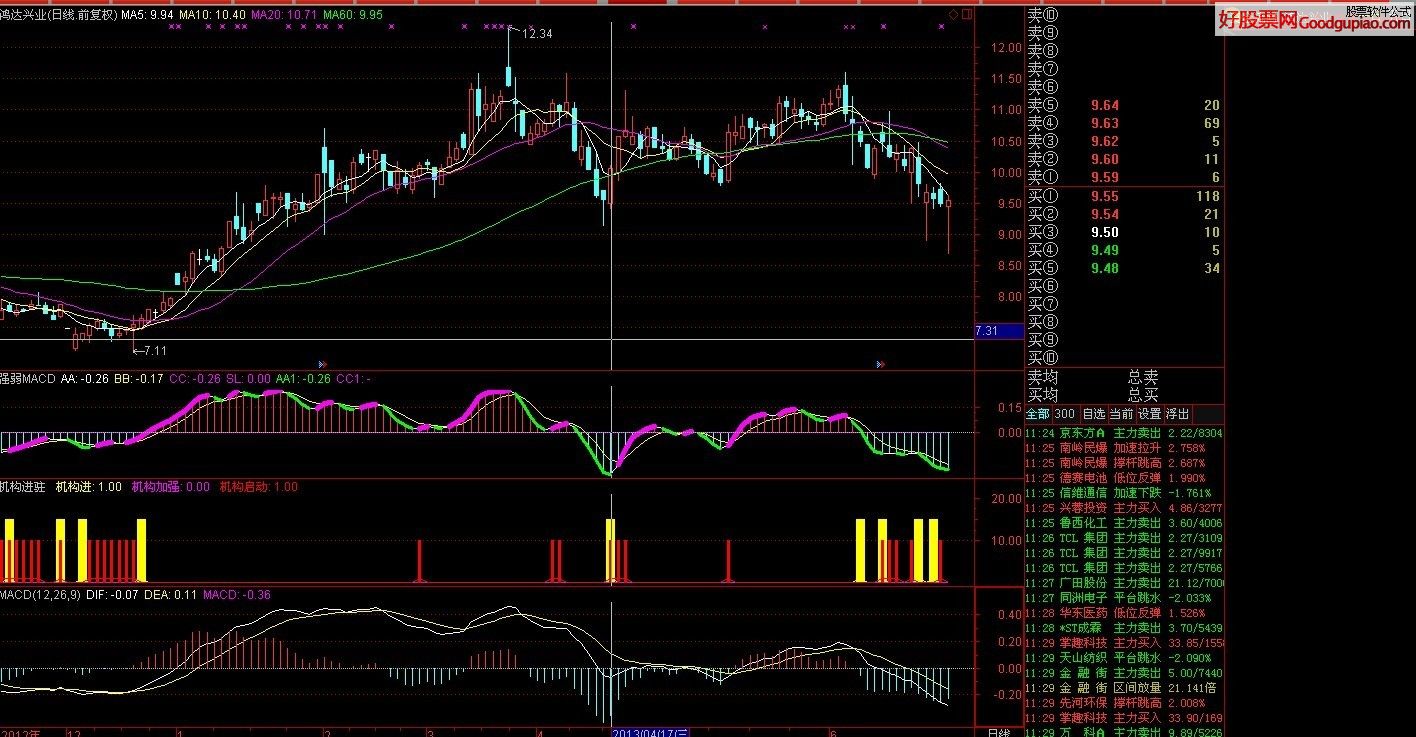Select the 买① row priced 9.55
Screen dimensions: 1416x737
point(1125,196)
